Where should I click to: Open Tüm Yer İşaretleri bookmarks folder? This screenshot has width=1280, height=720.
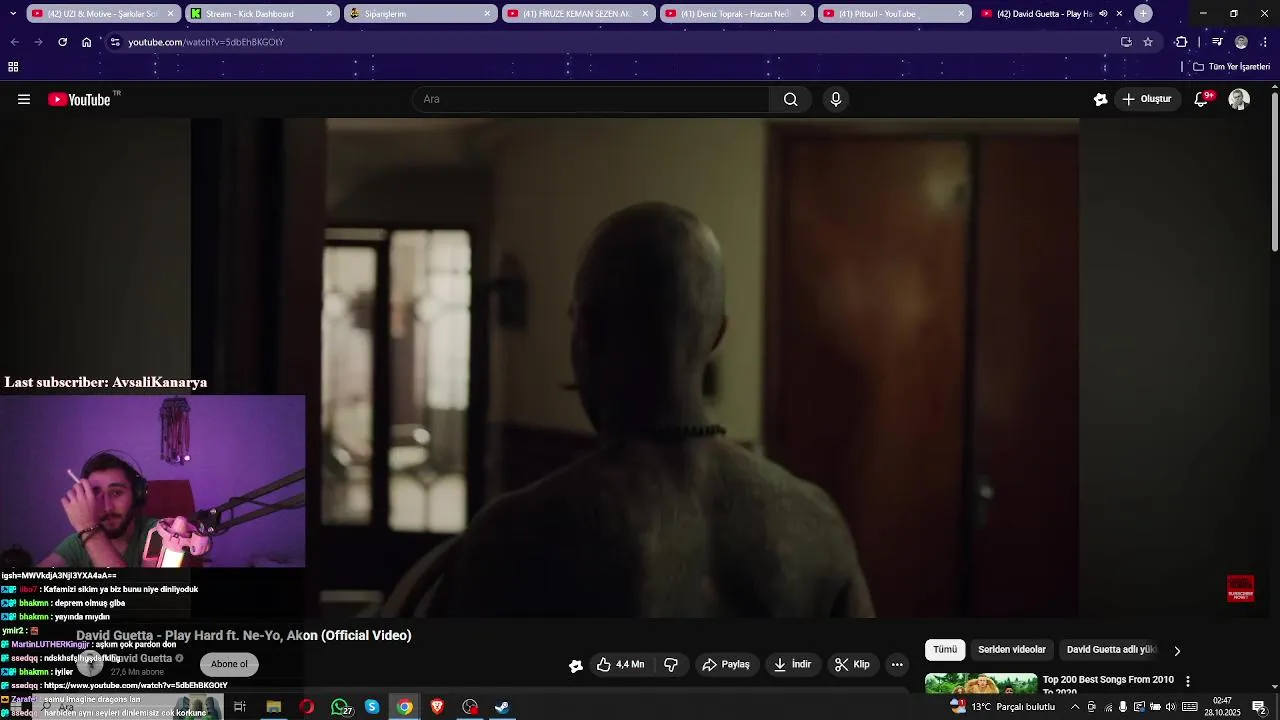point(1231,67)
